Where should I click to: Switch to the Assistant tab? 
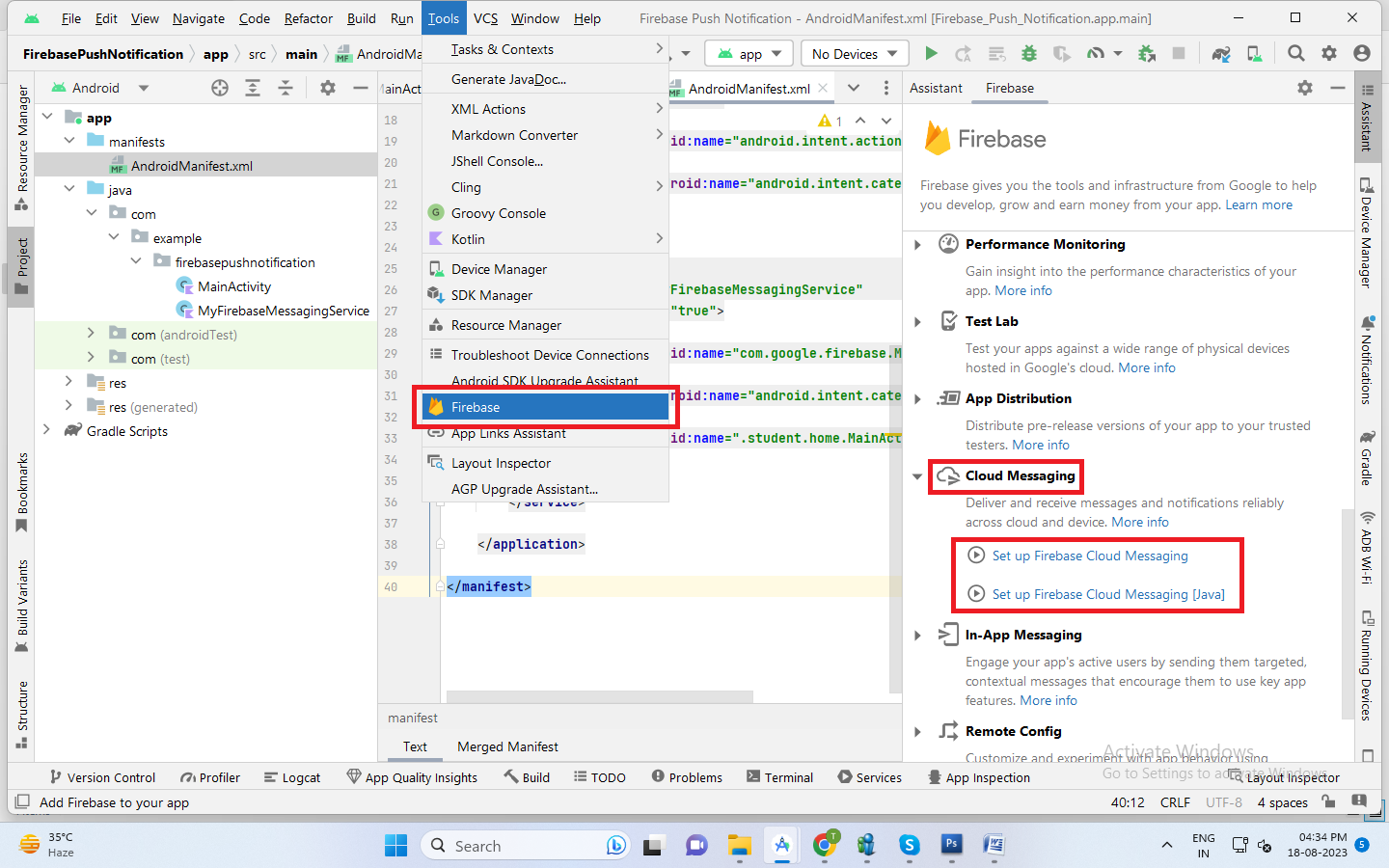click(936, 88)
